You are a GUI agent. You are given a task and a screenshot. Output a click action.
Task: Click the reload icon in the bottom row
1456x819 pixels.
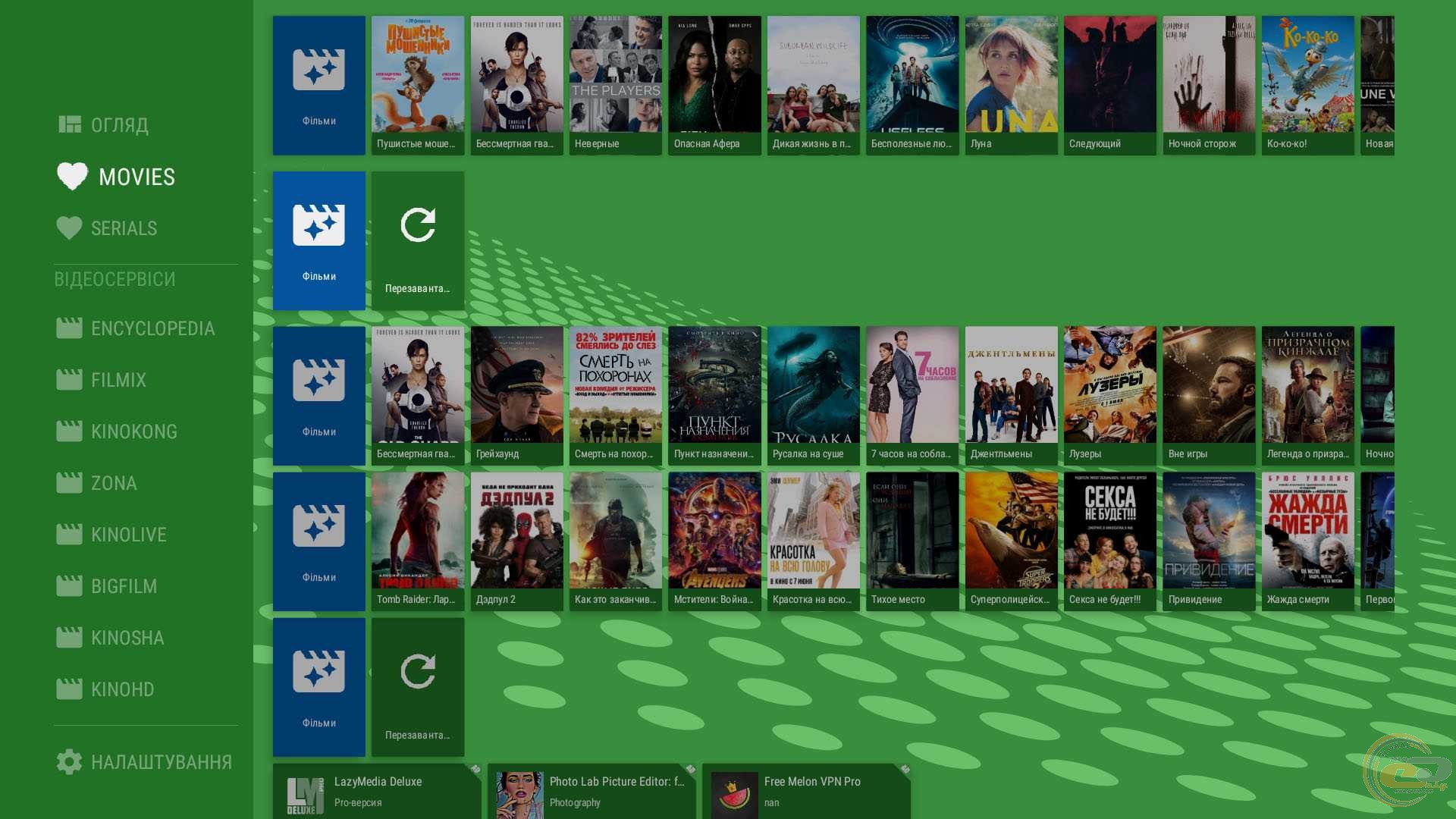[418, 672]
